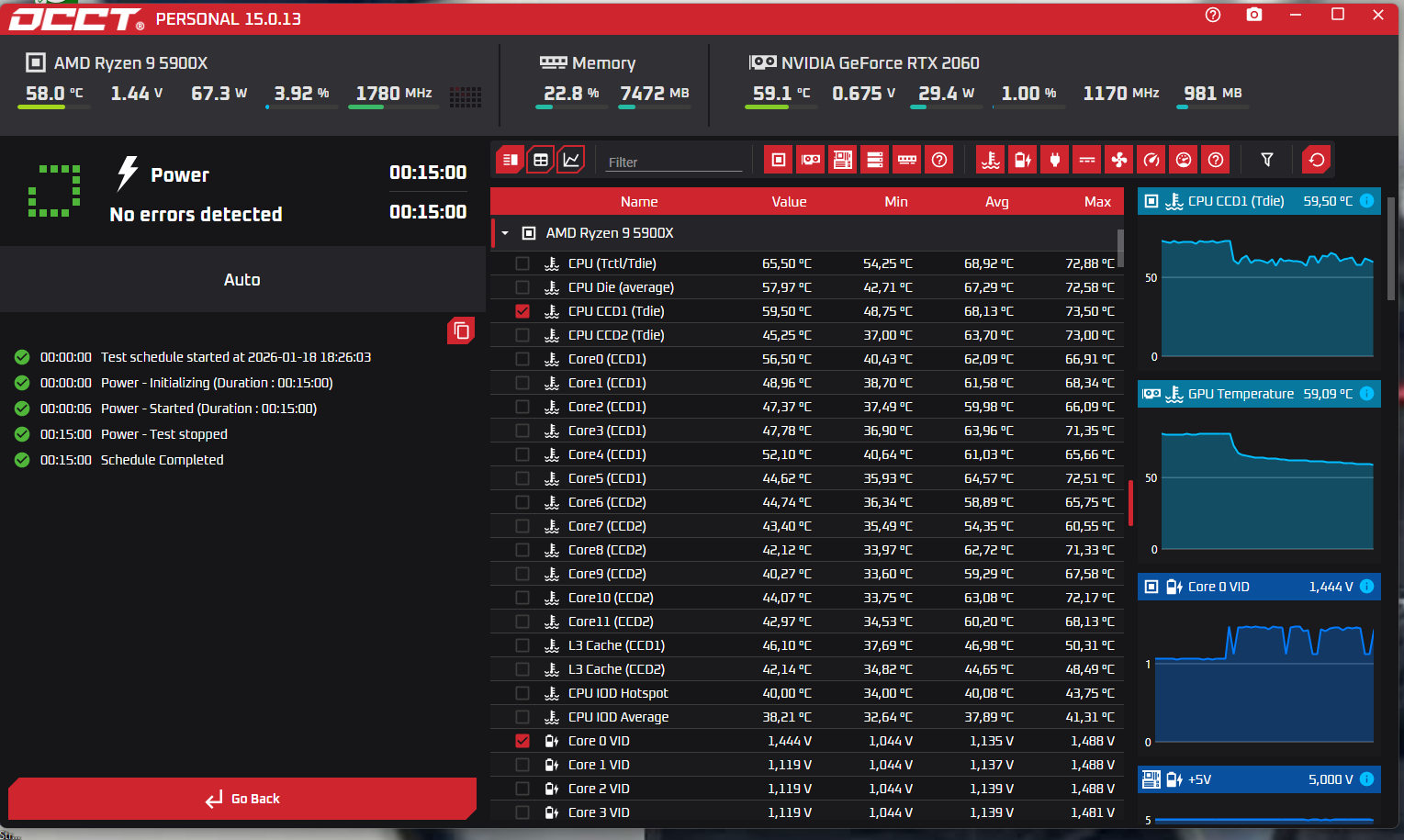This screenshot has height=840, width=1404.
Task: Filter sensors by fan speed icon
Action: tap(1119, 160)
